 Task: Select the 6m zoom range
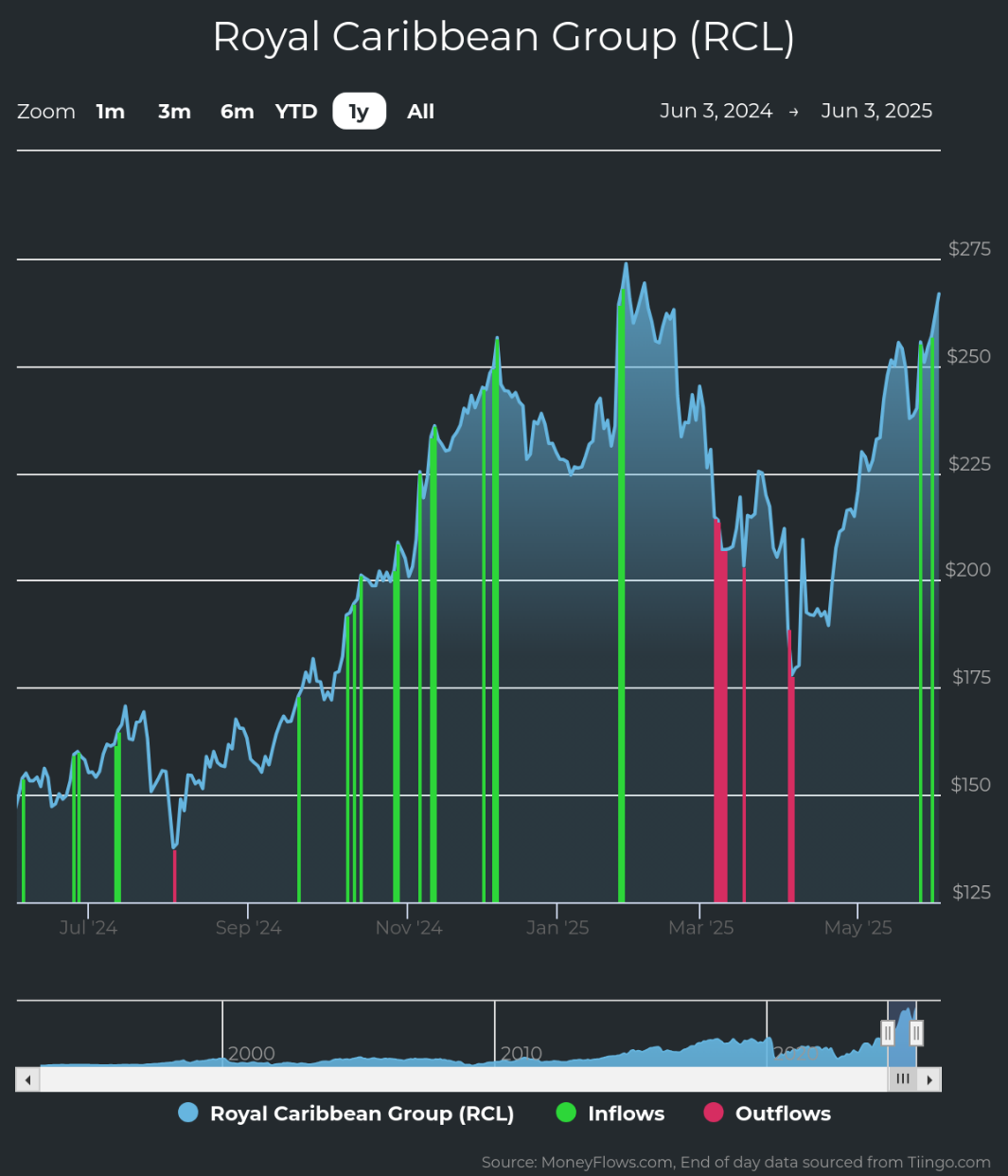[238, 112]
